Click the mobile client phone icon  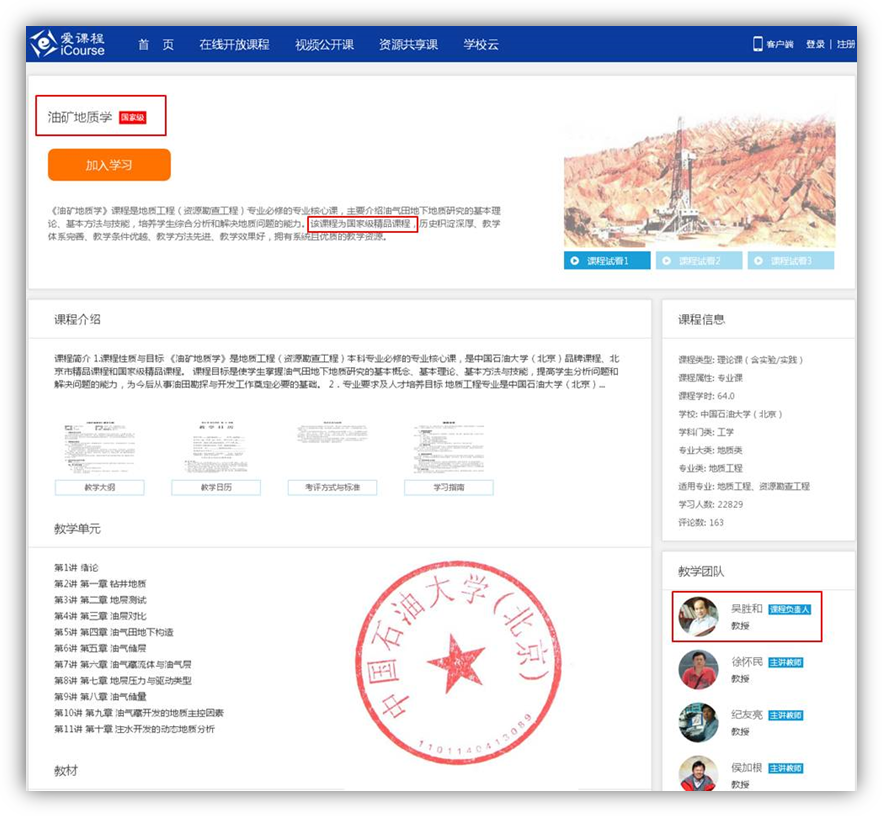coord(757,44)
